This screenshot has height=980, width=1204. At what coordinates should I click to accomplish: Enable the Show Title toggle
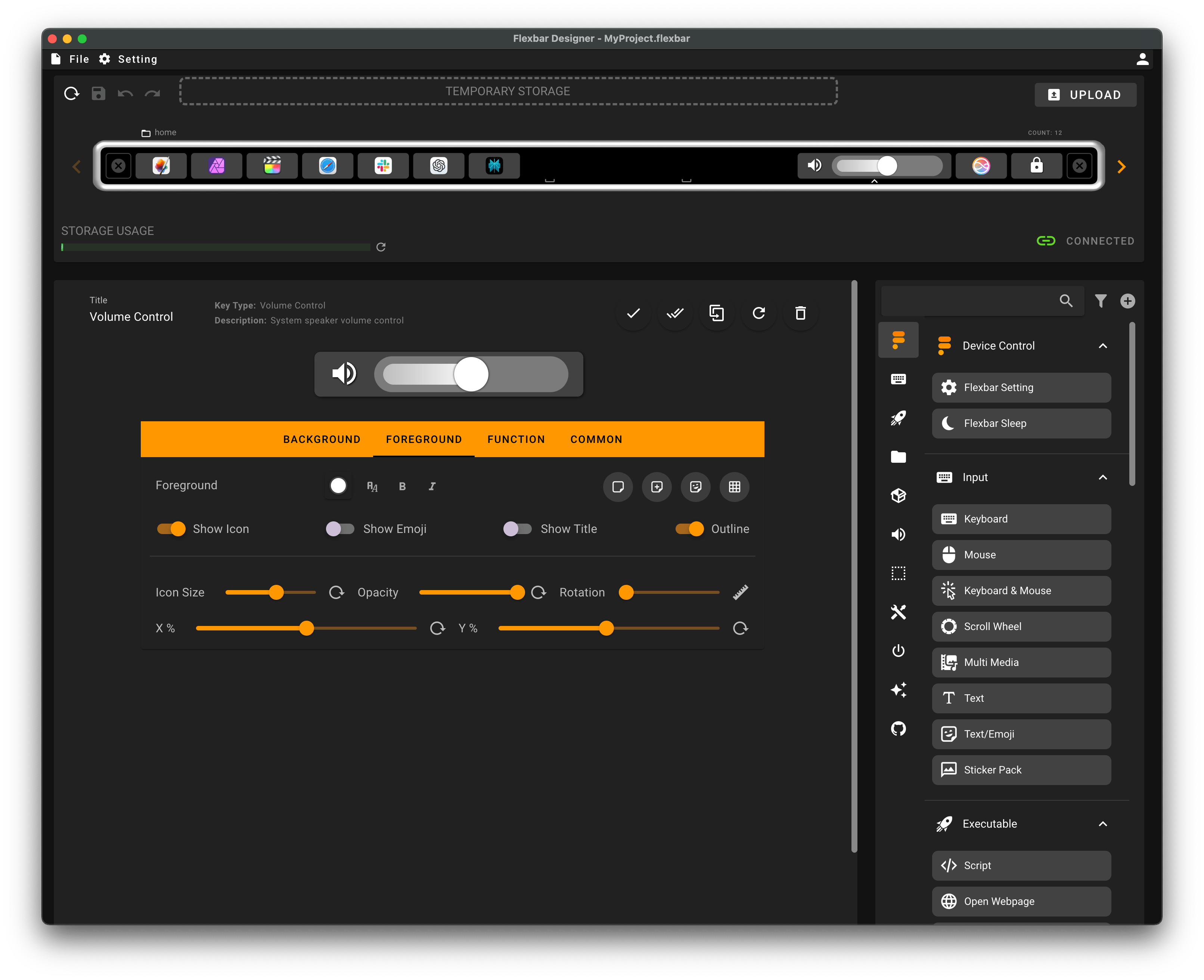pyautogui.click(x=518, y=528)
